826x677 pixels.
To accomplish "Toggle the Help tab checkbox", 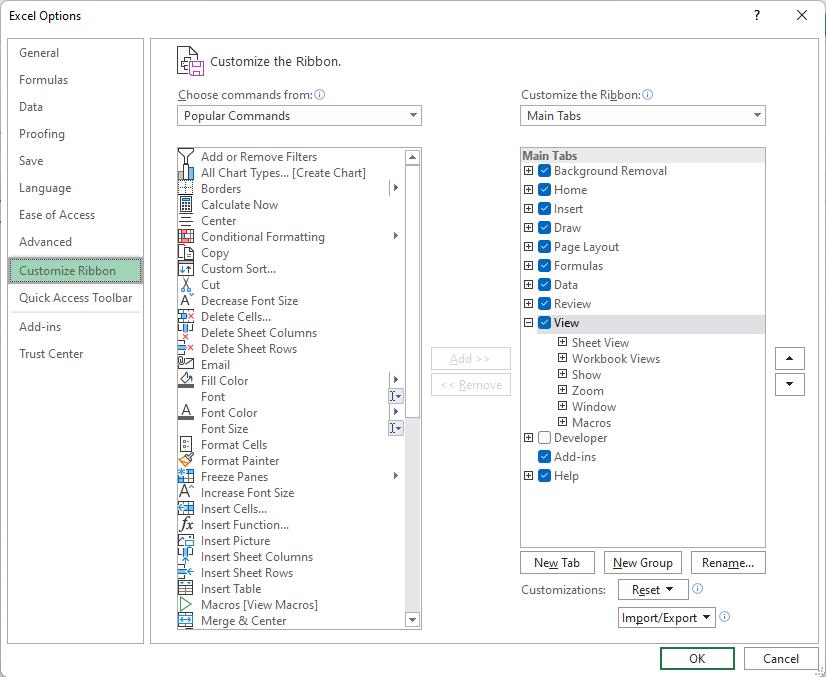I will tap(545, 476).
